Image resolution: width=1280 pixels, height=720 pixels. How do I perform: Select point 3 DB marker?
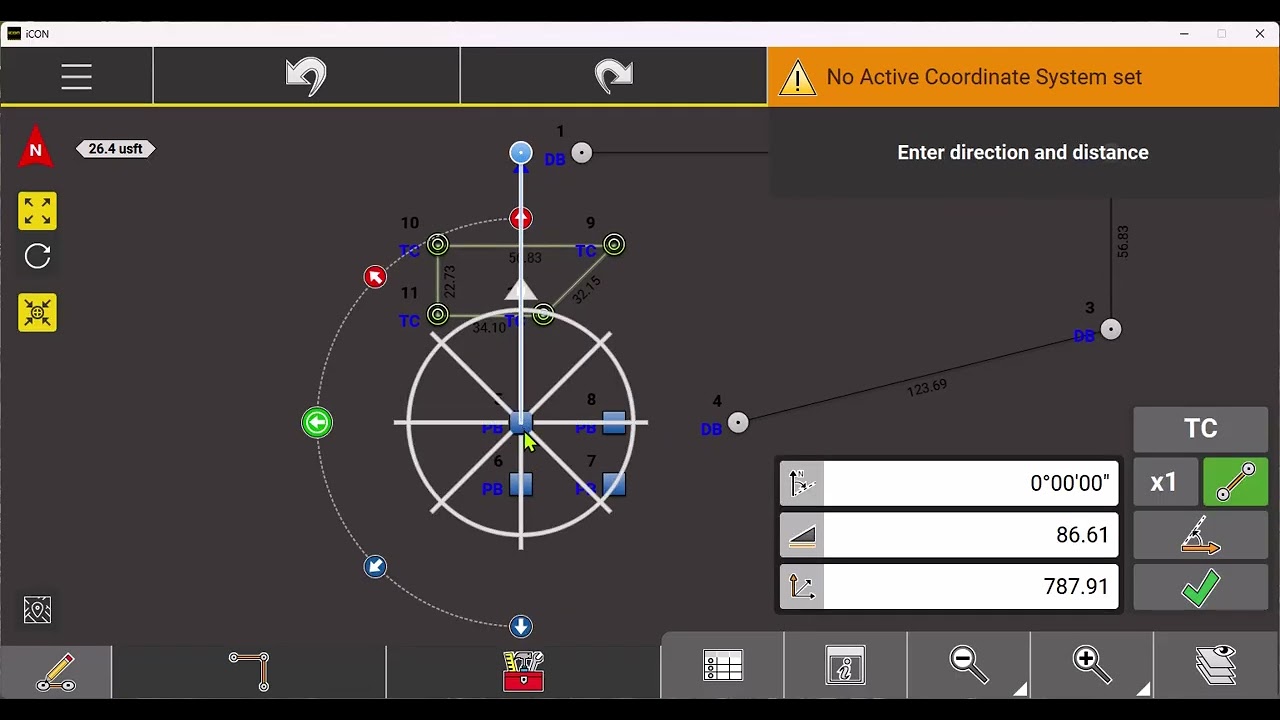(1111, 329)
